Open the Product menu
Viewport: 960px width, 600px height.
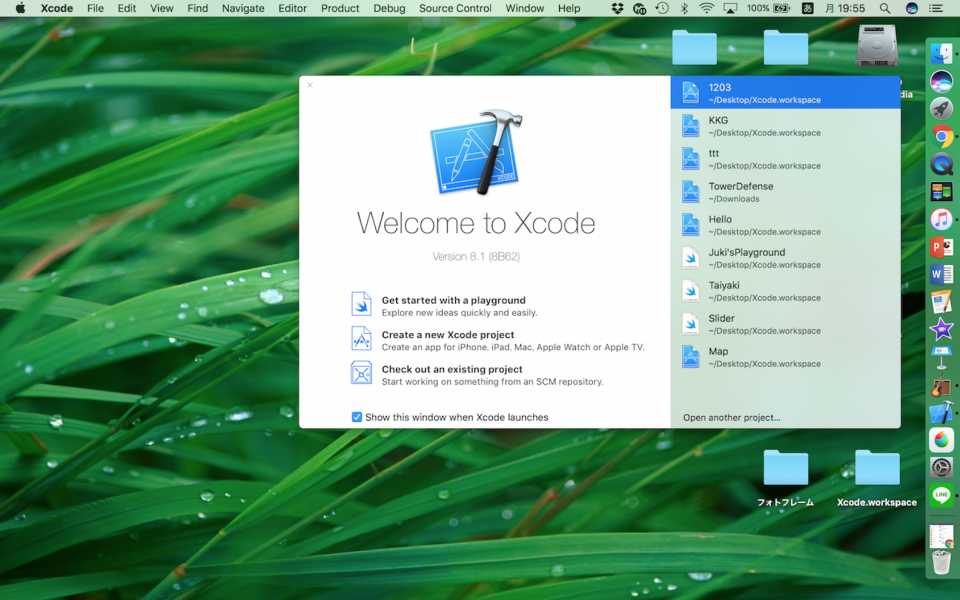pyautogui.click(x=340, y=8)
